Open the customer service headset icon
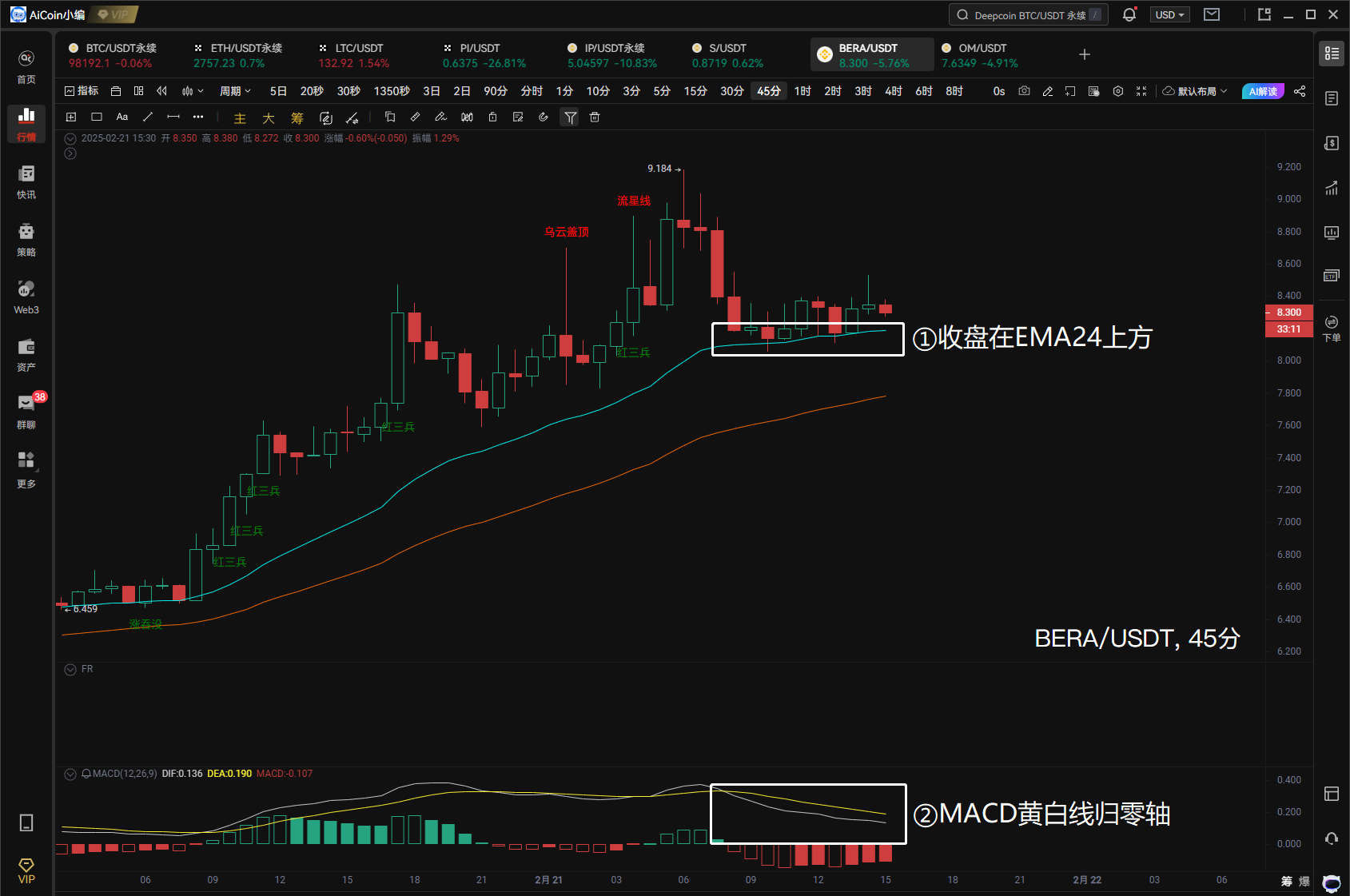 pyautogui.click(x=1332, y=838)
